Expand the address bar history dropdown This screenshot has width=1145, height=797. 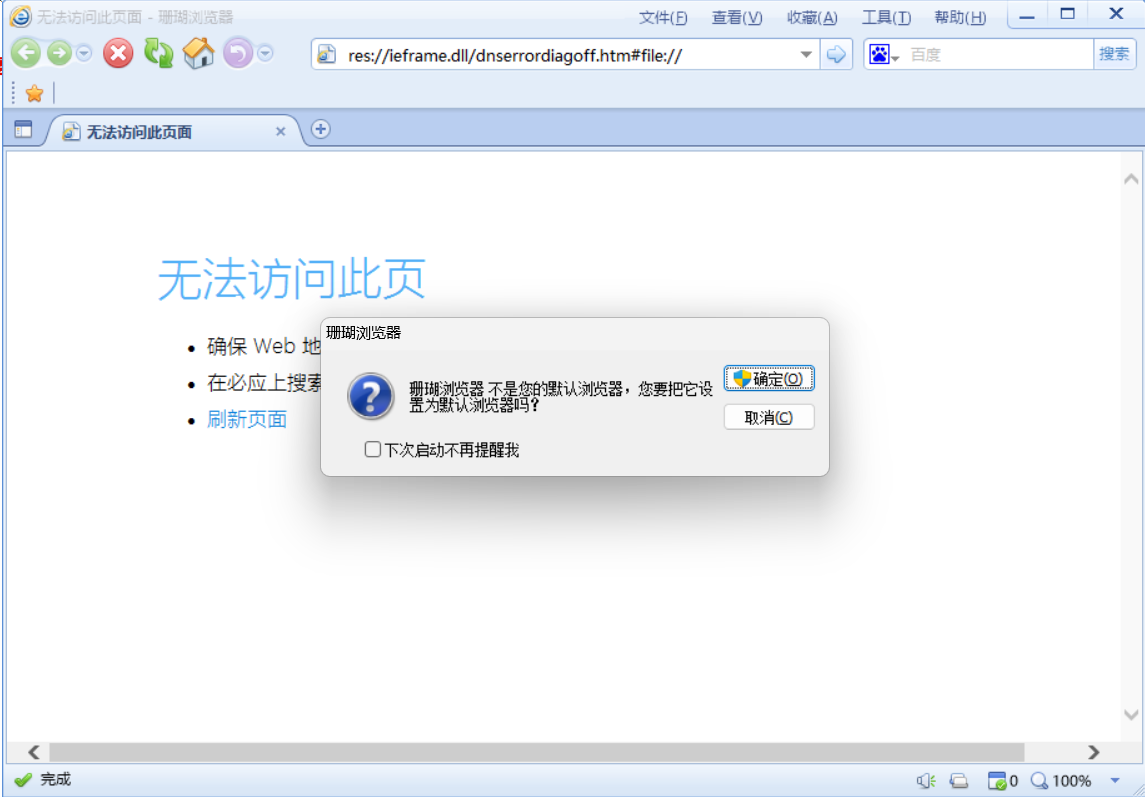click(x=806, y=55)
